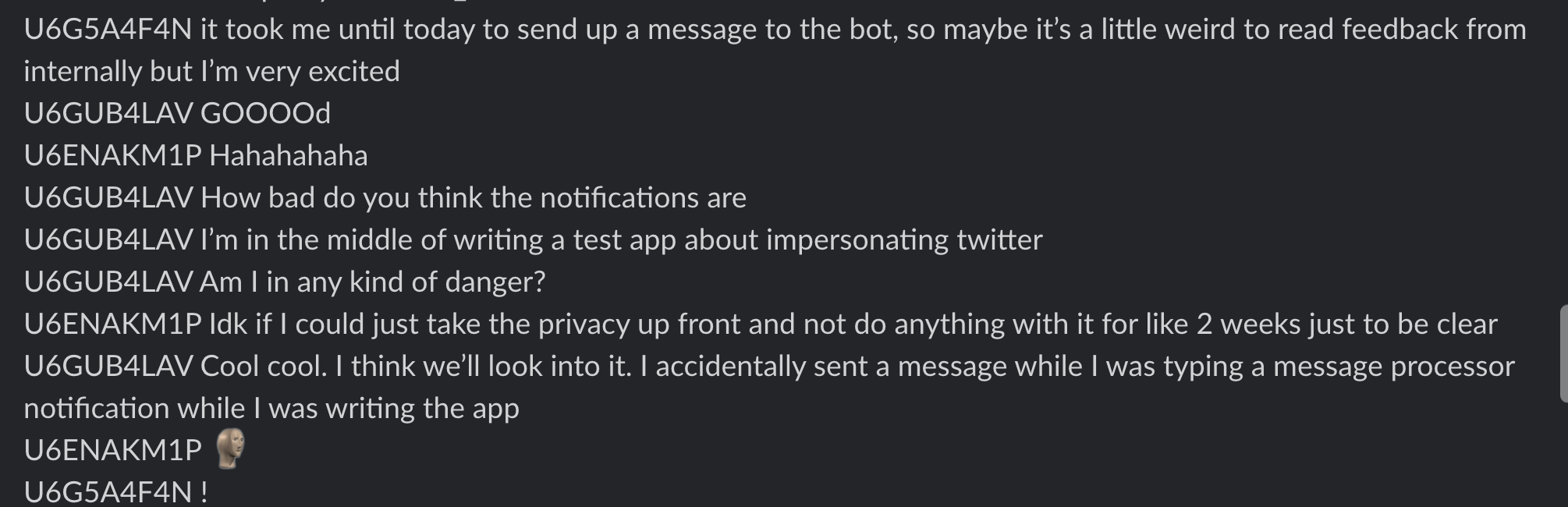Click U6GUB4LAV before "Am I in any kind"
The height and width of the screenshot is (507, 1568).
(x=108, y=282)
